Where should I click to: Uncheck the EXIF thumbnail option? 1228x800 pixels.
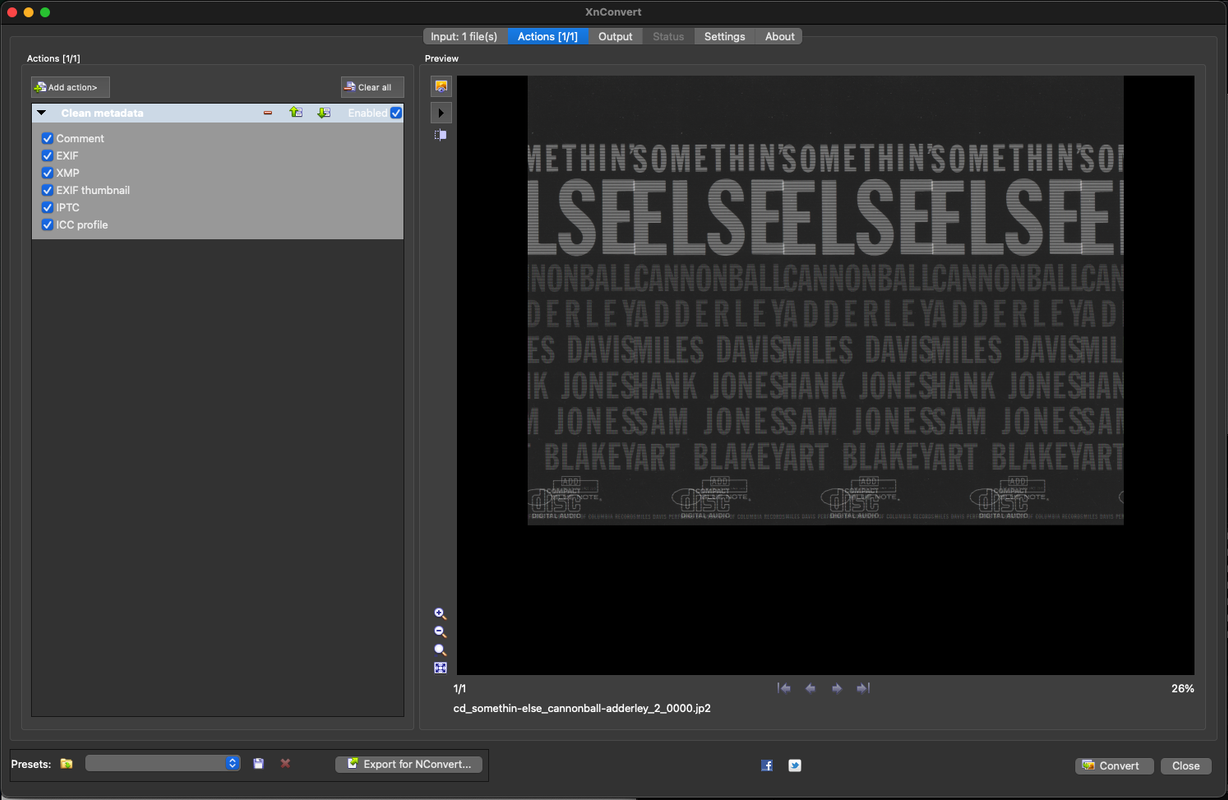(x=47, y=190)
